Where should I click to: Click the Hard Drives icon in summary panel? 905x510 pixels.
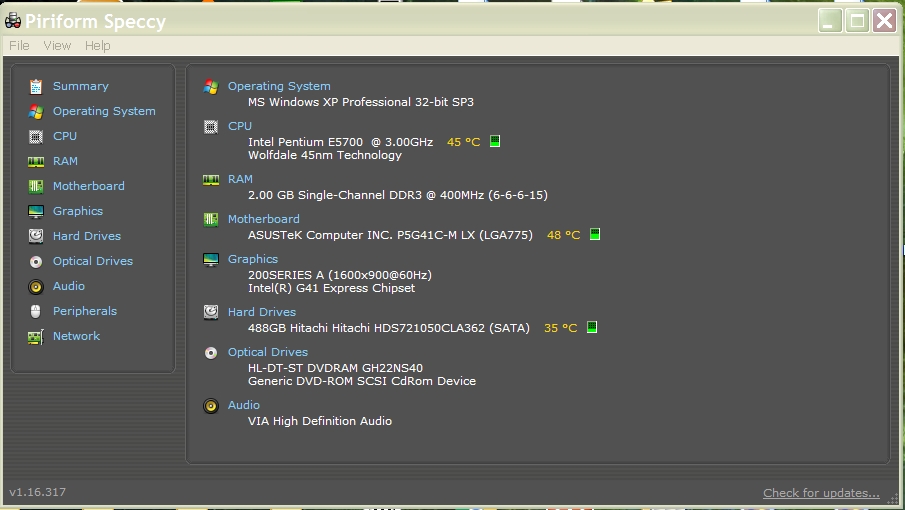pos(211,312)
